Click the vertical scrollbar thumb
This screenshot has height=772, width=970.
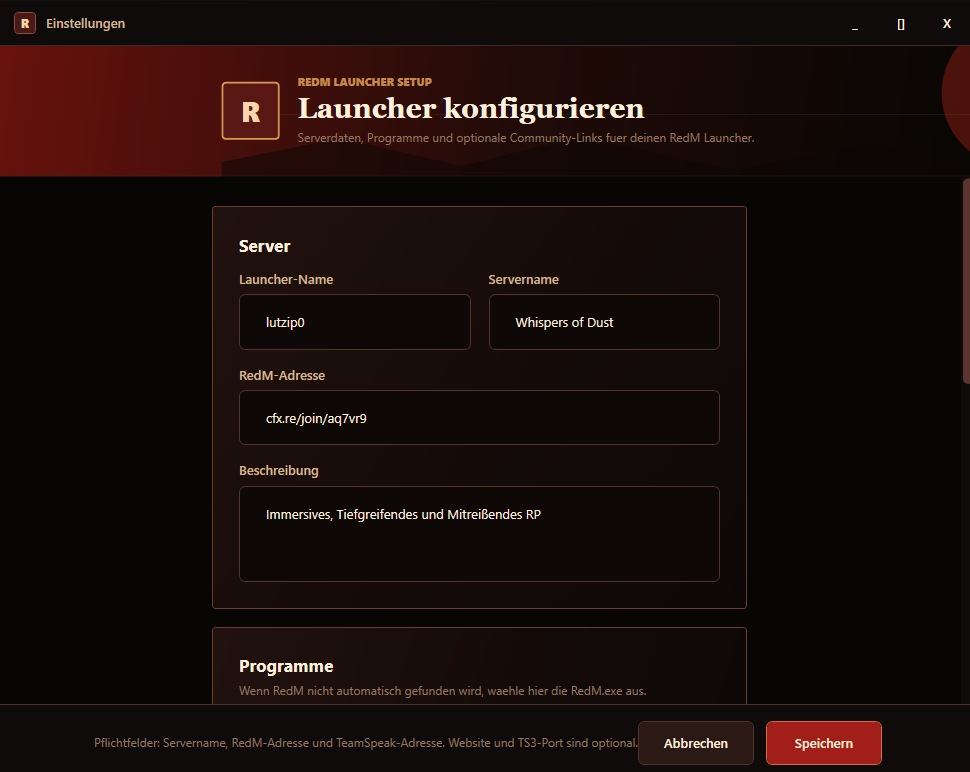[966, 281]
